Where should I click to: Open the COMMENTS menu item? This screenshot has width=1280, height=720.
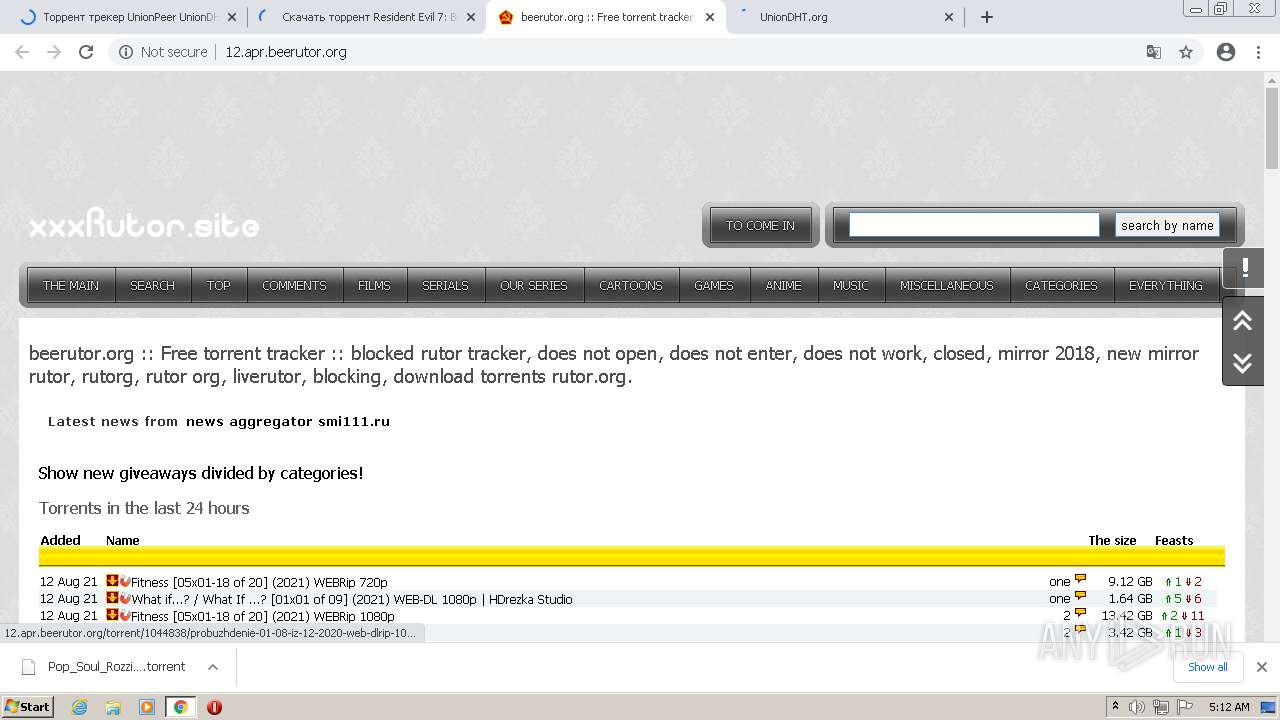[x=294, y=285]
